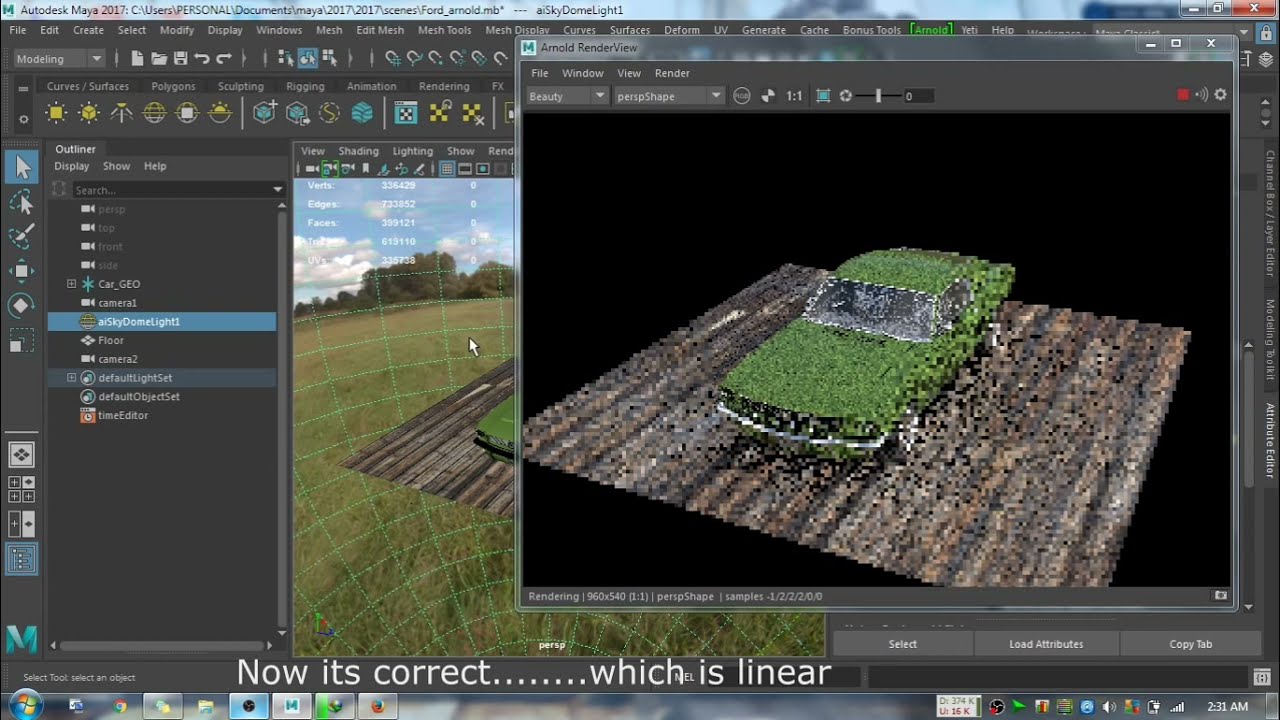
Task: Stop IPR render red button
Action: (x=1183, y=95)
